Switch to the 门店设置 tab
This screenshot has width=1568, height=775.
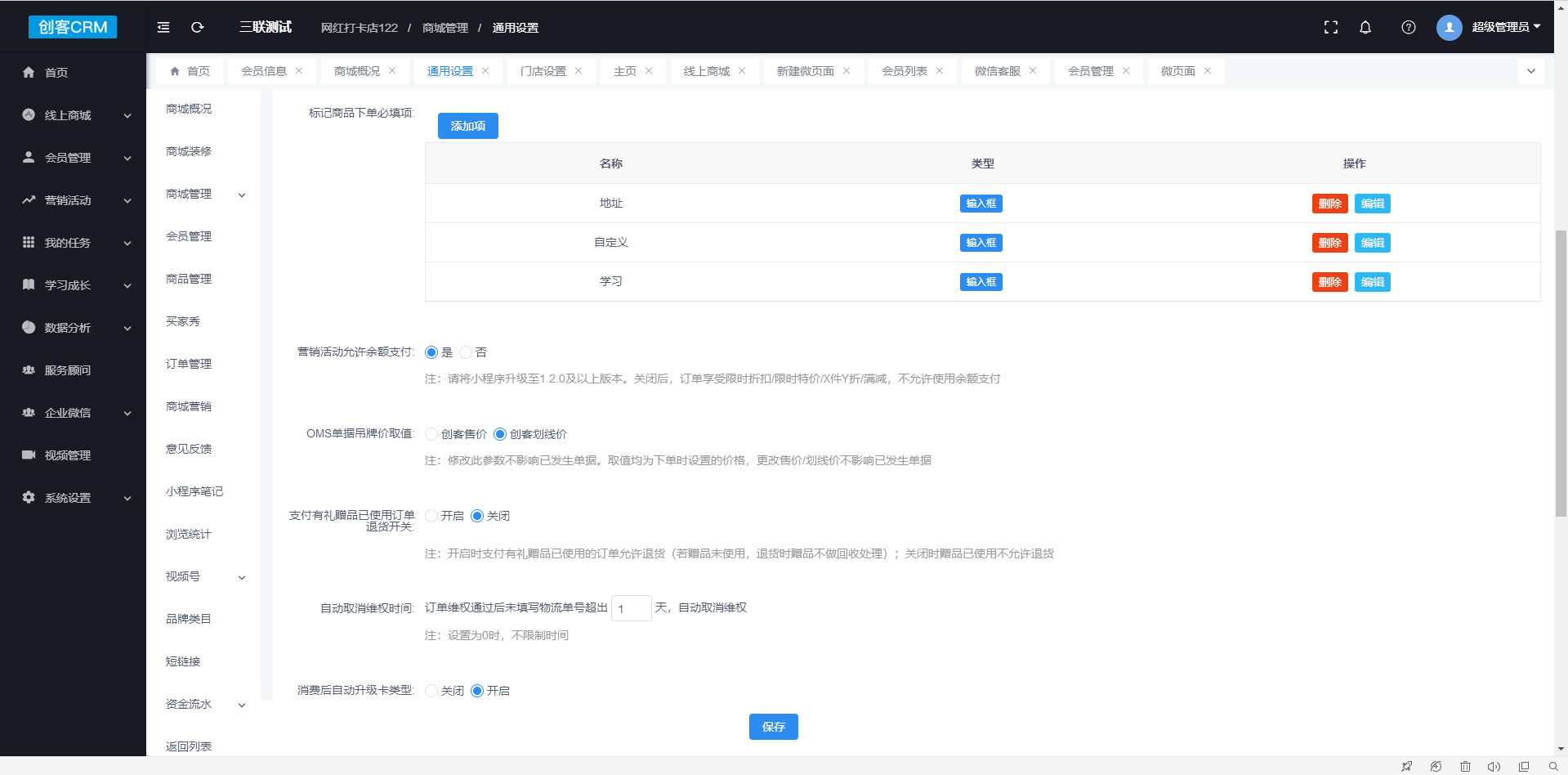point(543,71)
